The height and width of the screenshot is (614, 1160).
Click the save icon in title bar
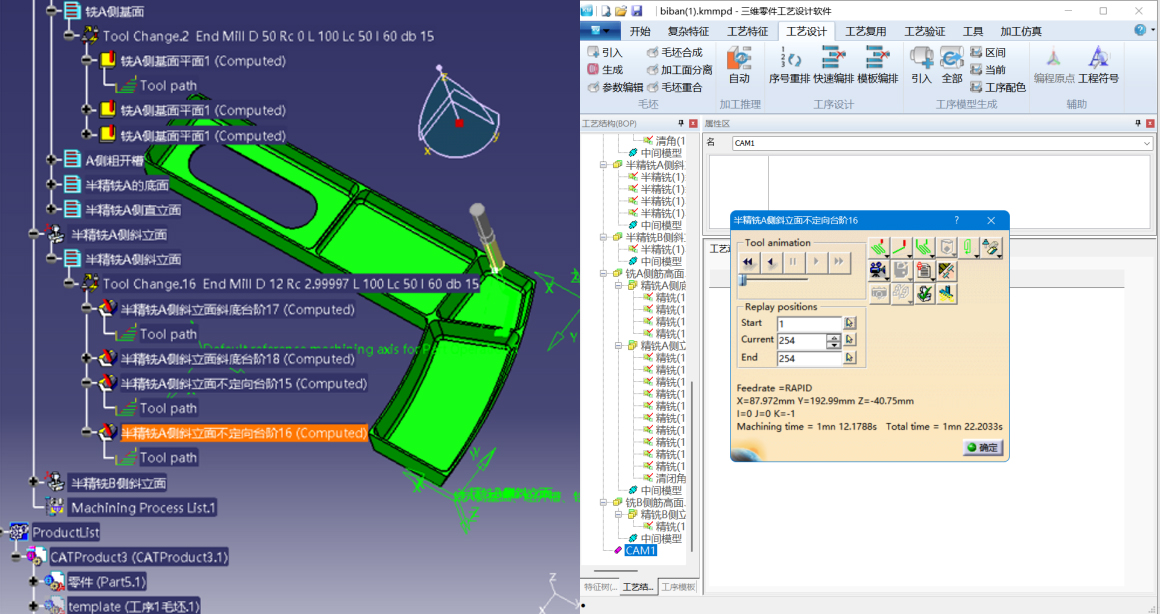tap(636, 10)
